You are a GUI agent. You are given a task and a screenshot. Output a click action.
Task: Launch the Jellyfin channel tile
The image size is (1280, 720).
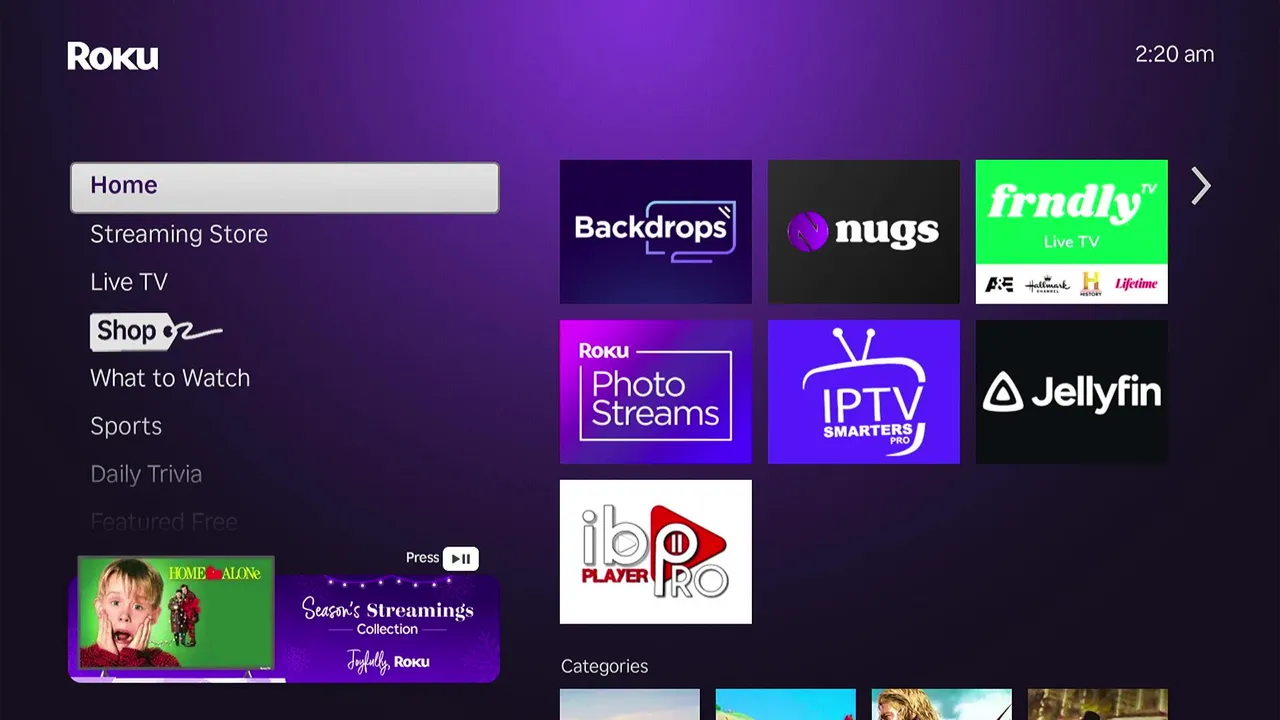point(1072,392)
